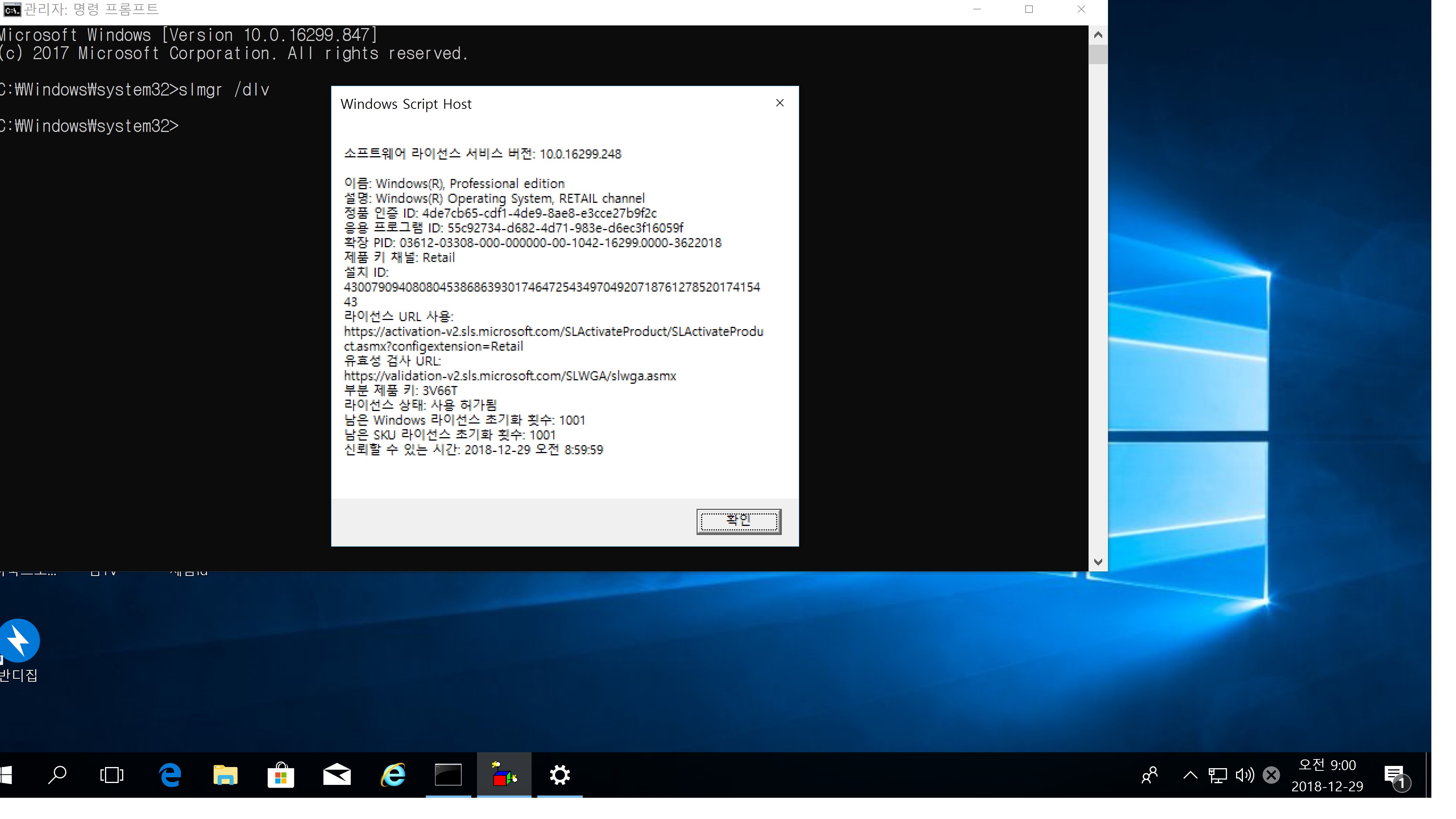Image resolution: width=1456 pixels, height=819 pixels.
Task: Open File Explorer from taskbar
Action: pyautogui.click(x=225, y=774)
